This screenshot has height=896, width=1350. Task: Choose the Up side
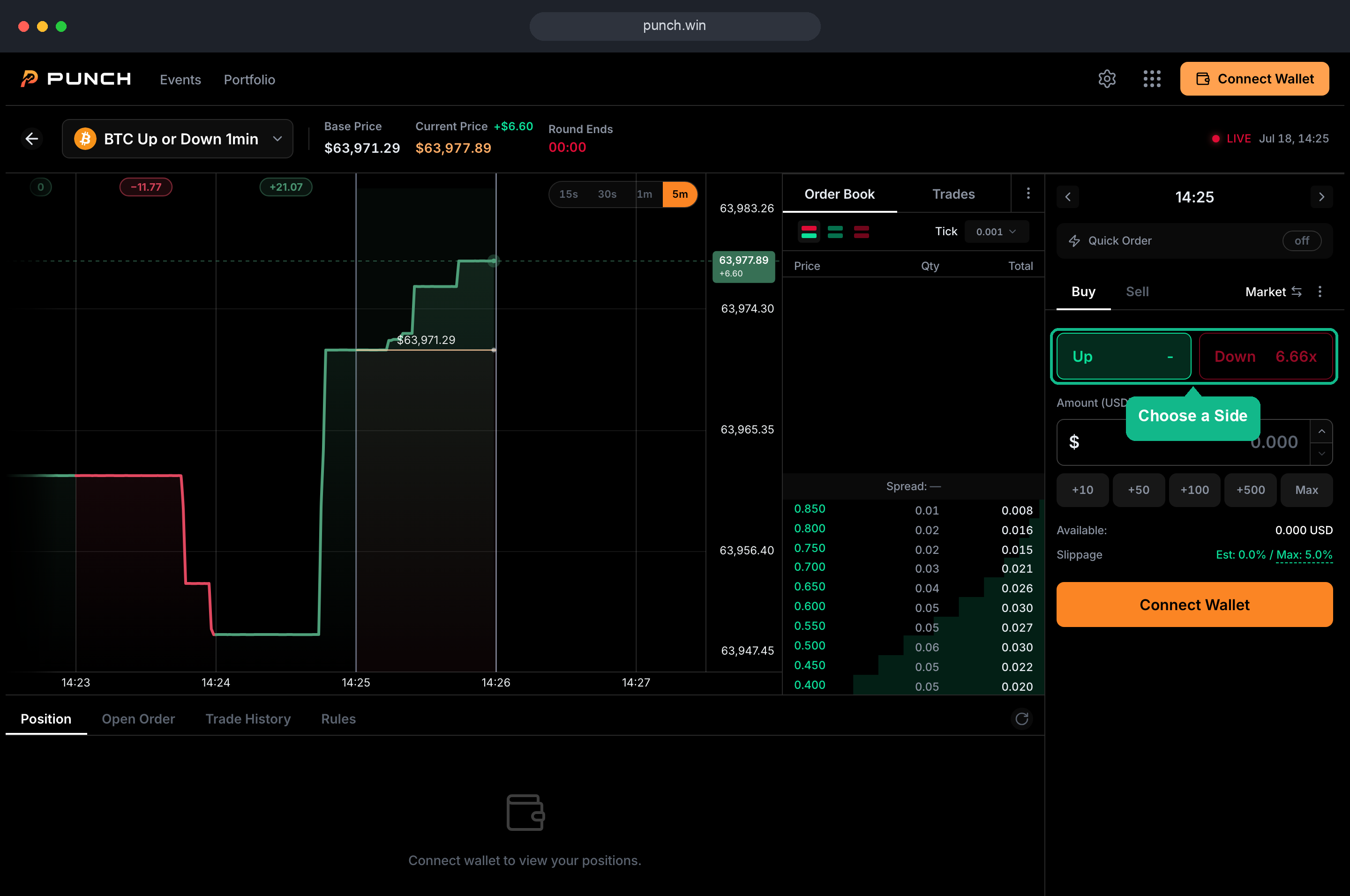point(1123,356)
